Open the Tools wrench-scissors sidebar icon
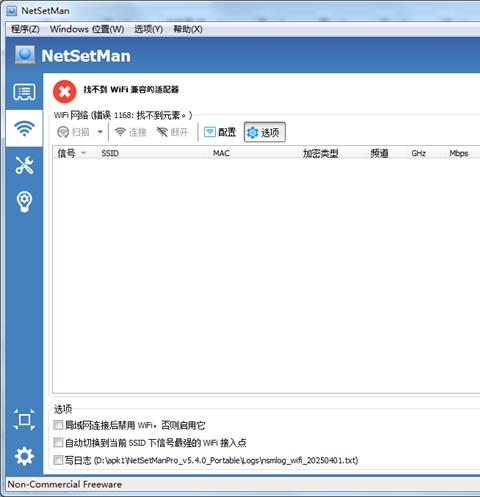 click(x=24, y=165)
